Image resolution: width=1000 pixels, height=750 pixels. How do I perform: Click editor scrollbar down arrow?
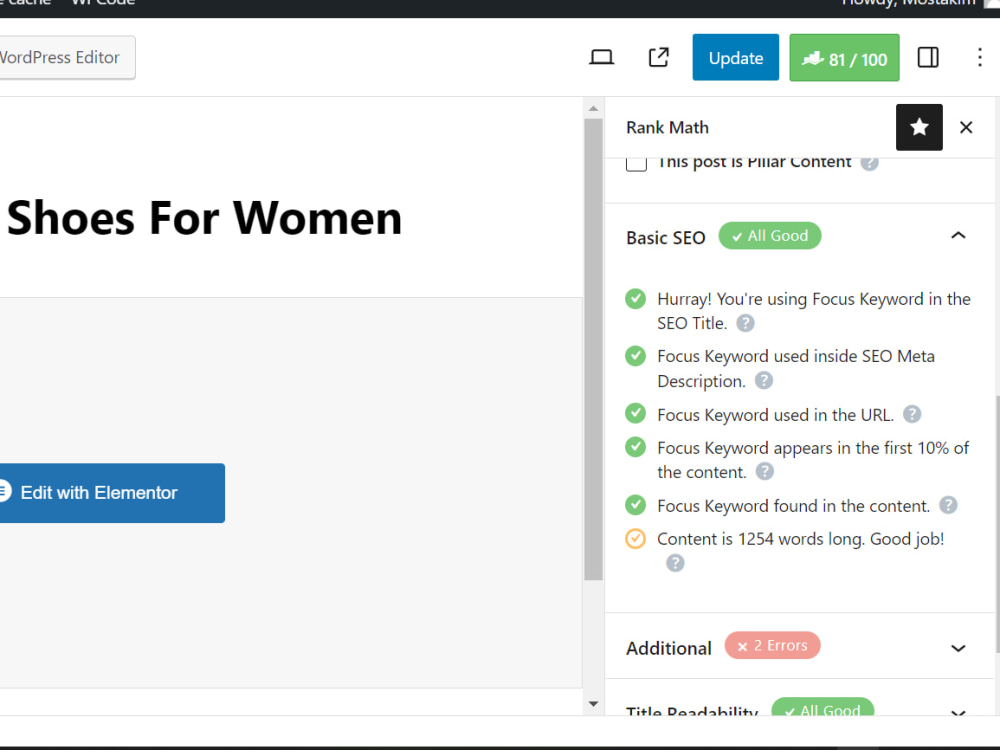[594, 704]
